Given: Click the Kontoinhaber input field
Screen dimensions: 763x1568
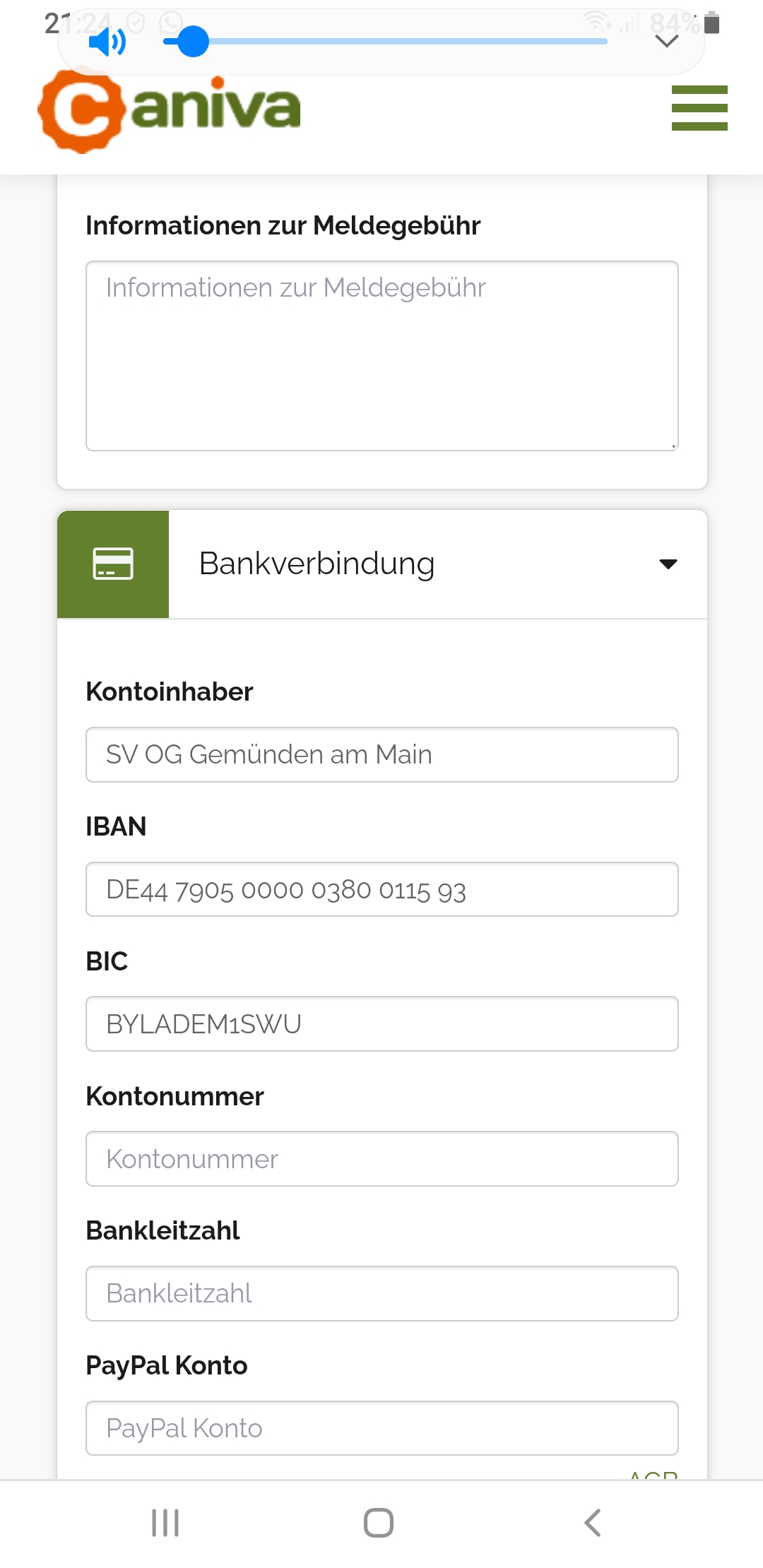Looking at the screenshot, I should [x=381, y=755].
